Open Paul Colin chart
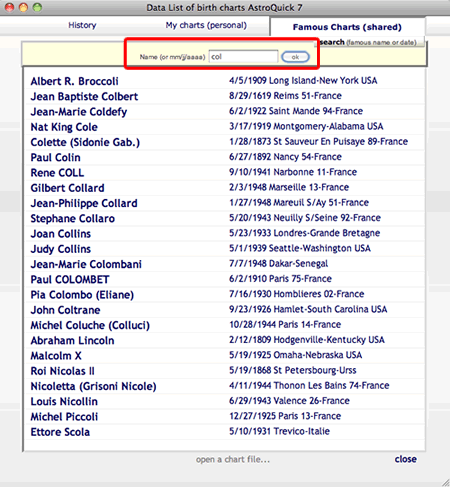Viewport: 450px width, 487px height. [x=55, y=158]
